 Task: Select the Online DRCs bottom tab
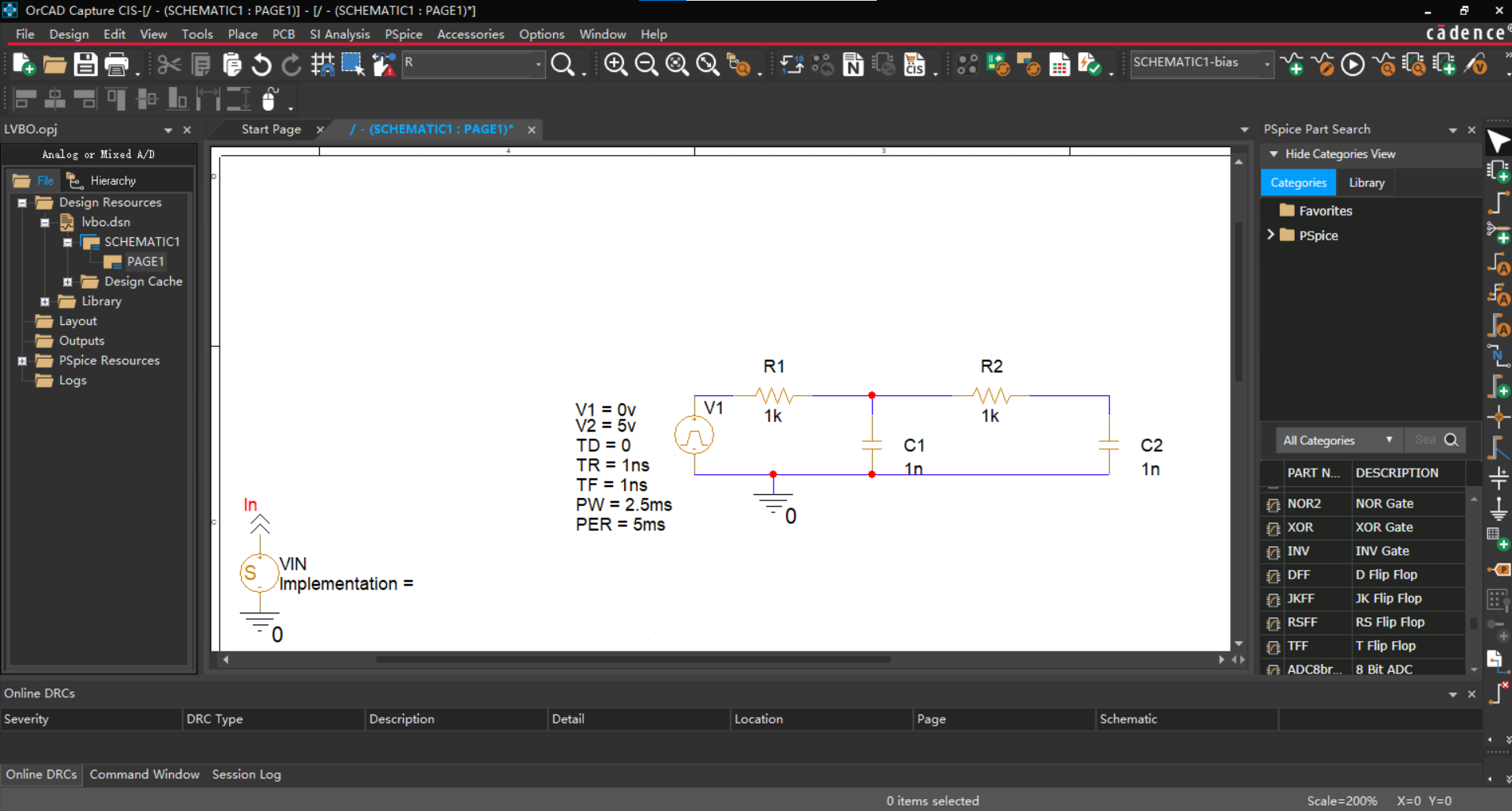[x=41, y=775]
